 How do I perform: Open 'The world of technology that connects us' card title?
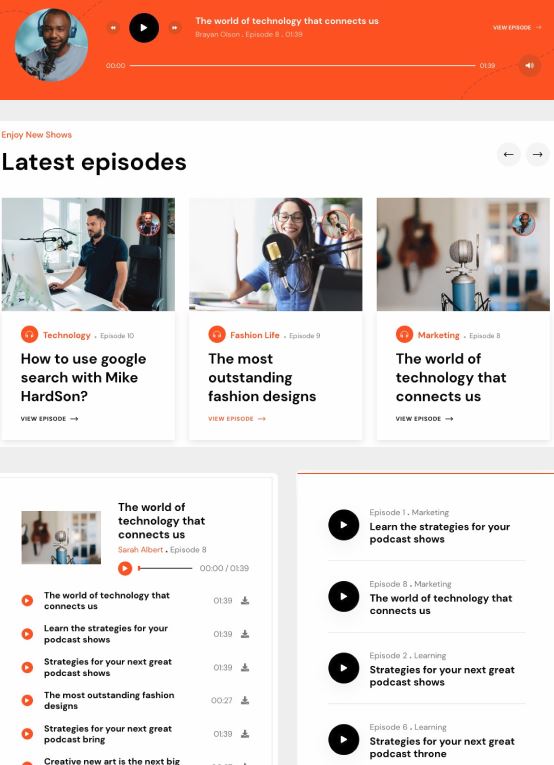[x=451, y=378]
